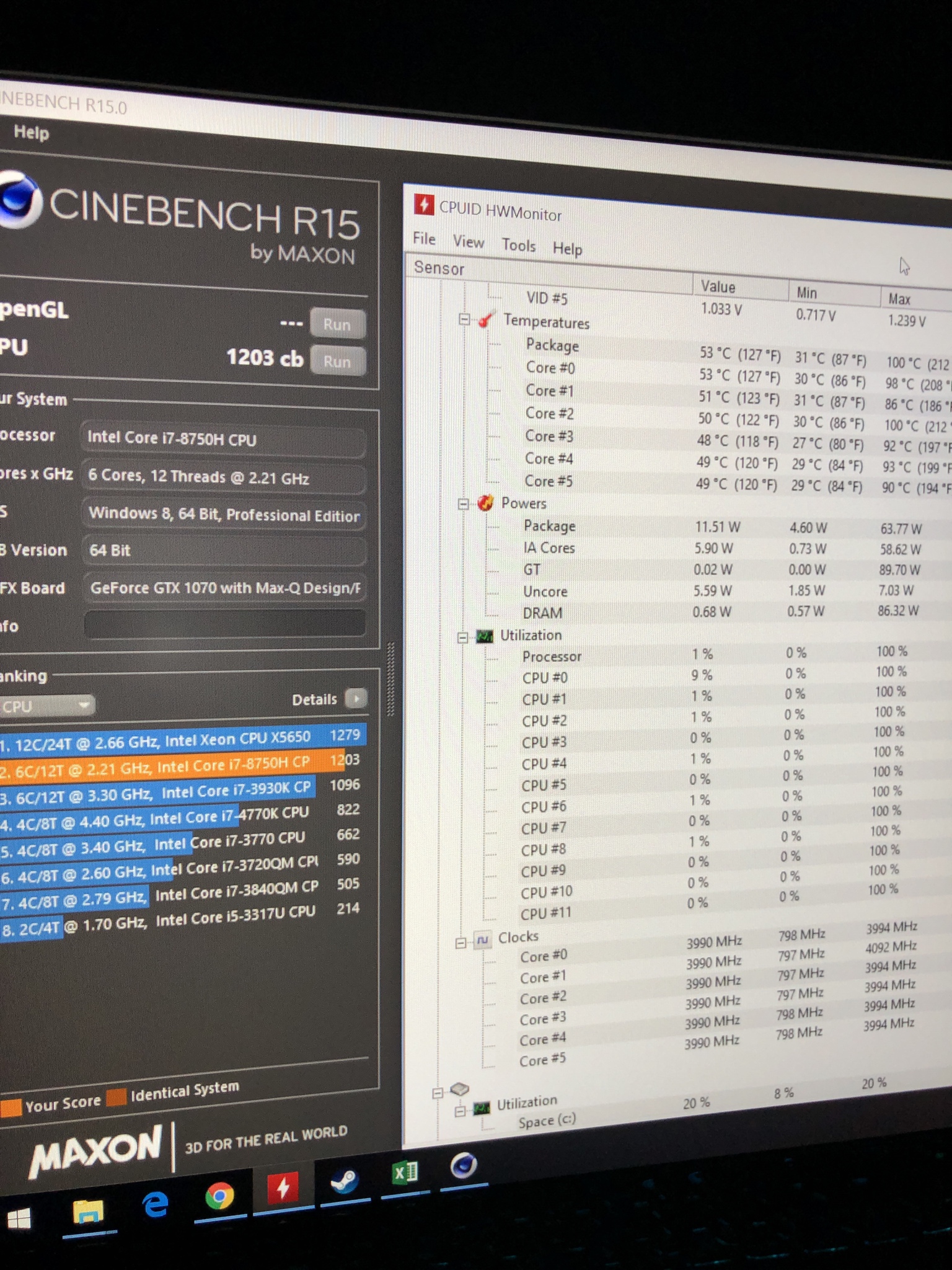Click the GeForce GTX 1070 graphics field

(224, 588)
